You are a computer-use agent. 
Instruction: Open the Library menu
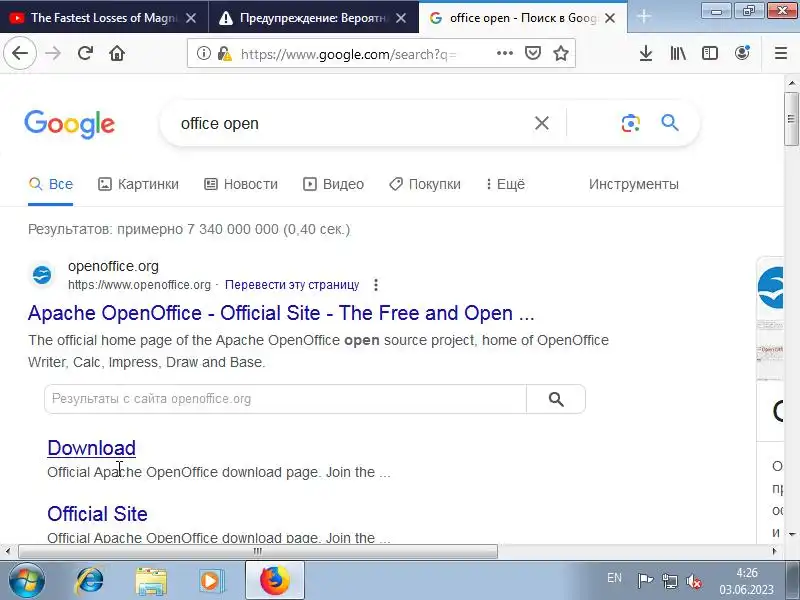pos(678,53)
